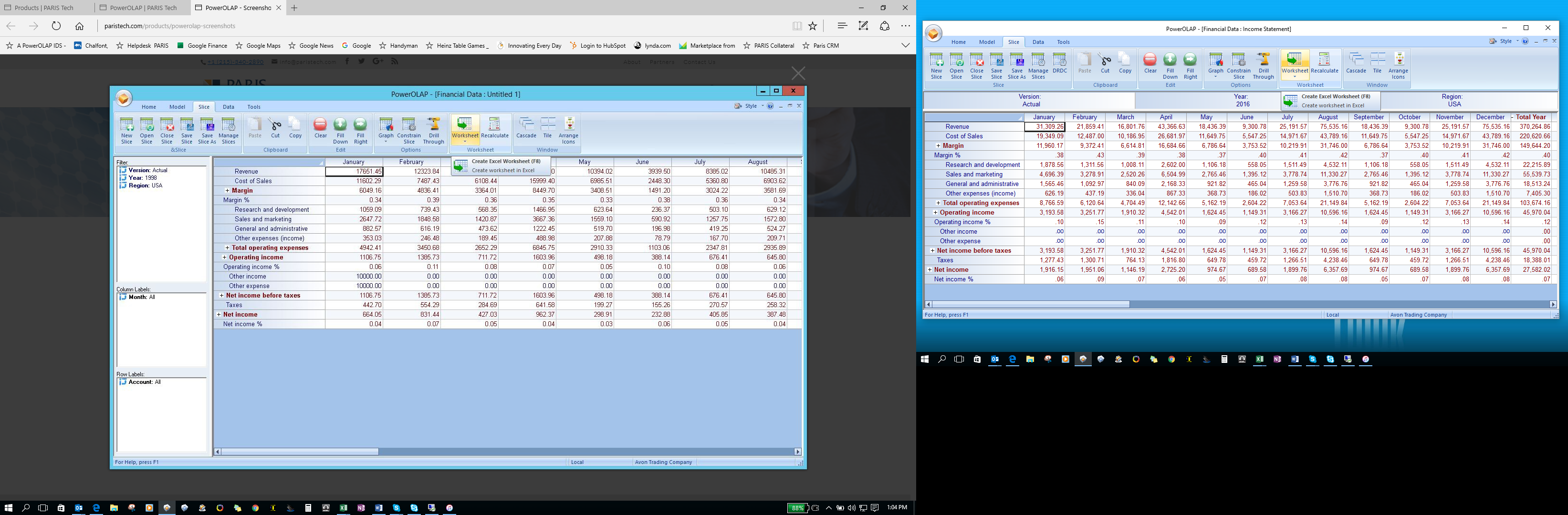Click Cascade in the Income Statement ribbon
This screenshot has height=515, width=1568.
[x=1356, y=63]
